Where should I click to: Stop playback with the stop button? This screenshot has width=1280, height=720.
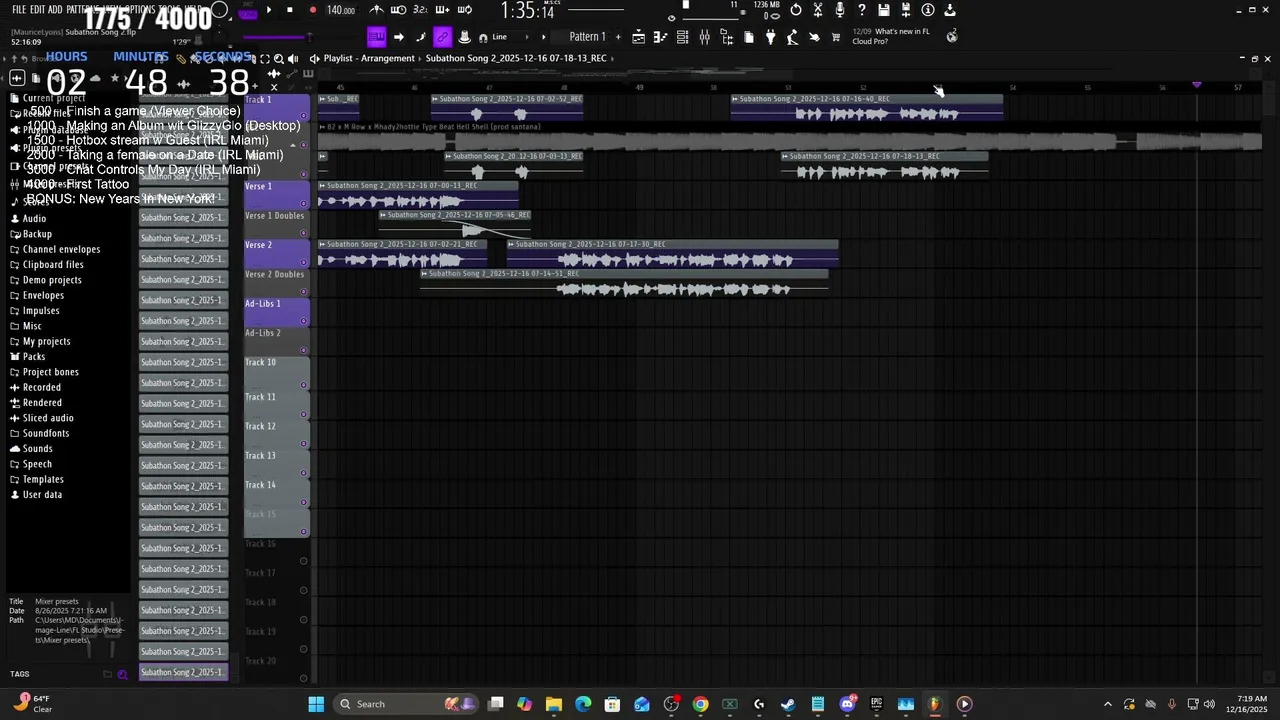click(290, 10)
